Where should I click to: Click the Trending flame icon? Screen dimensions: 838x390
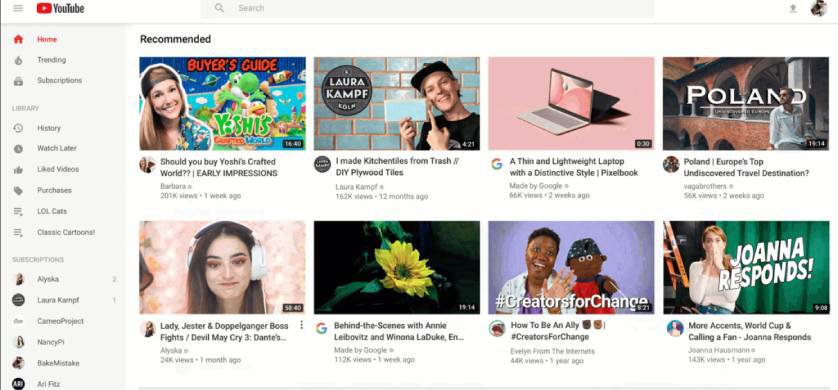18,60
